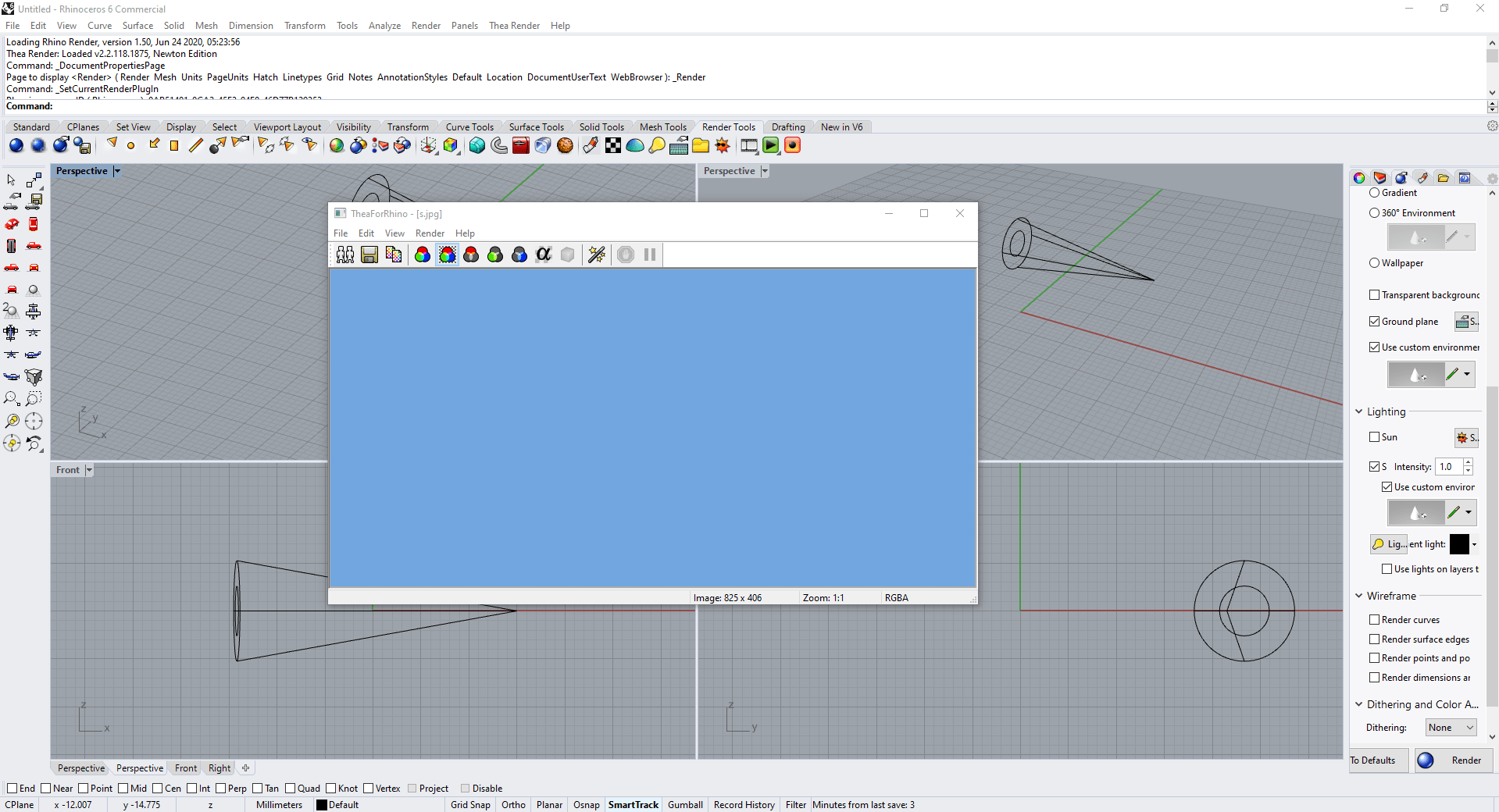Click the green play icon in Render Tools
Image resolution: width=1499 pixels, height=812 pixels.
point(771,145)
